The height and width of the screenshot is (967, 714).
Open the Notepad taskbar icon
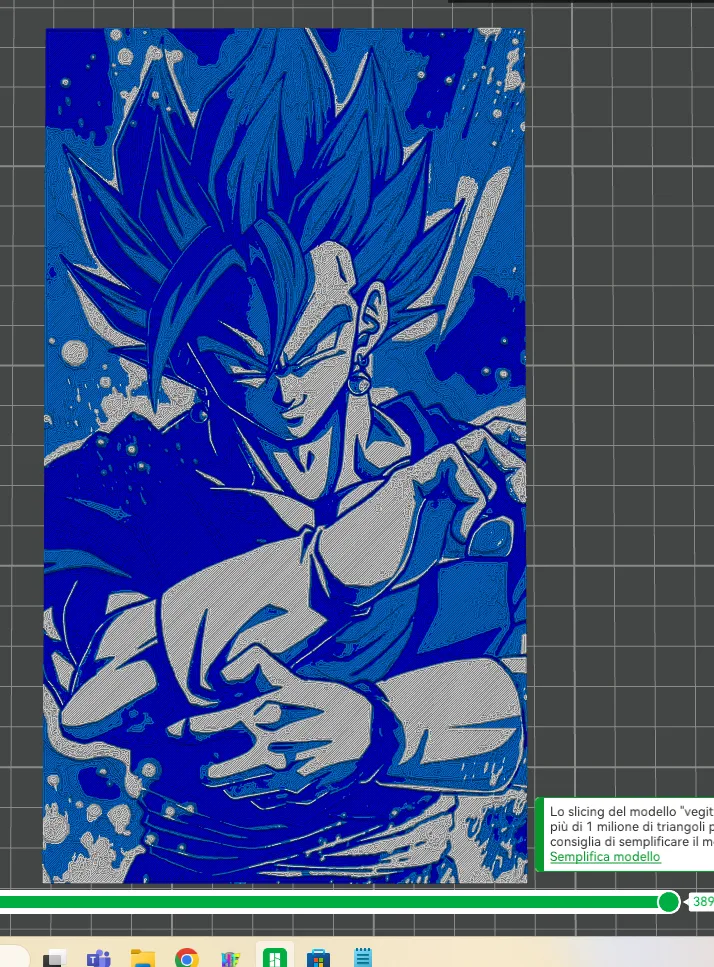coord(363,958)
